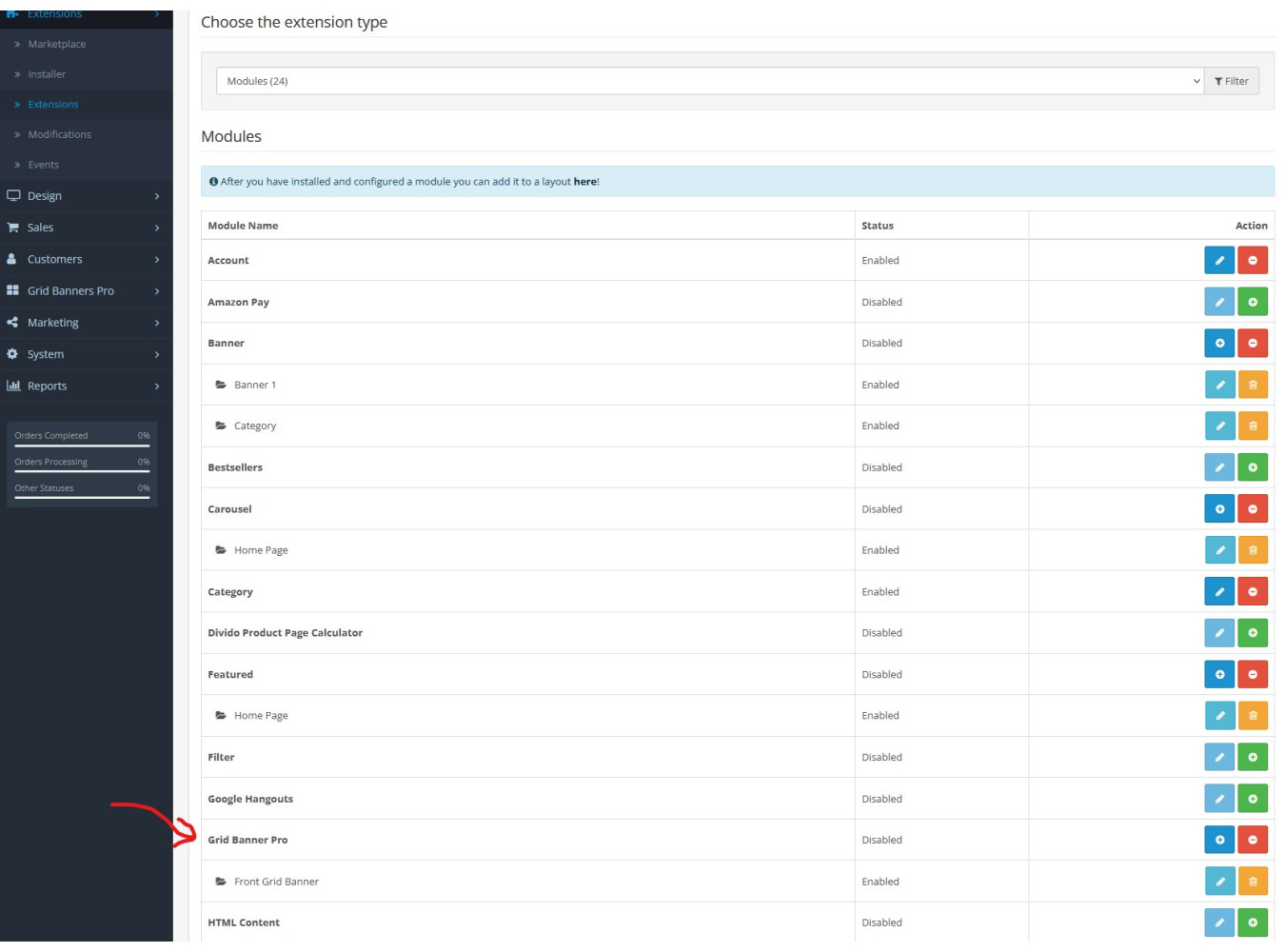Viewport: 1285px width, 952px height.
Task: Install the HTML Content module
Action: (x=1252, y=922)
